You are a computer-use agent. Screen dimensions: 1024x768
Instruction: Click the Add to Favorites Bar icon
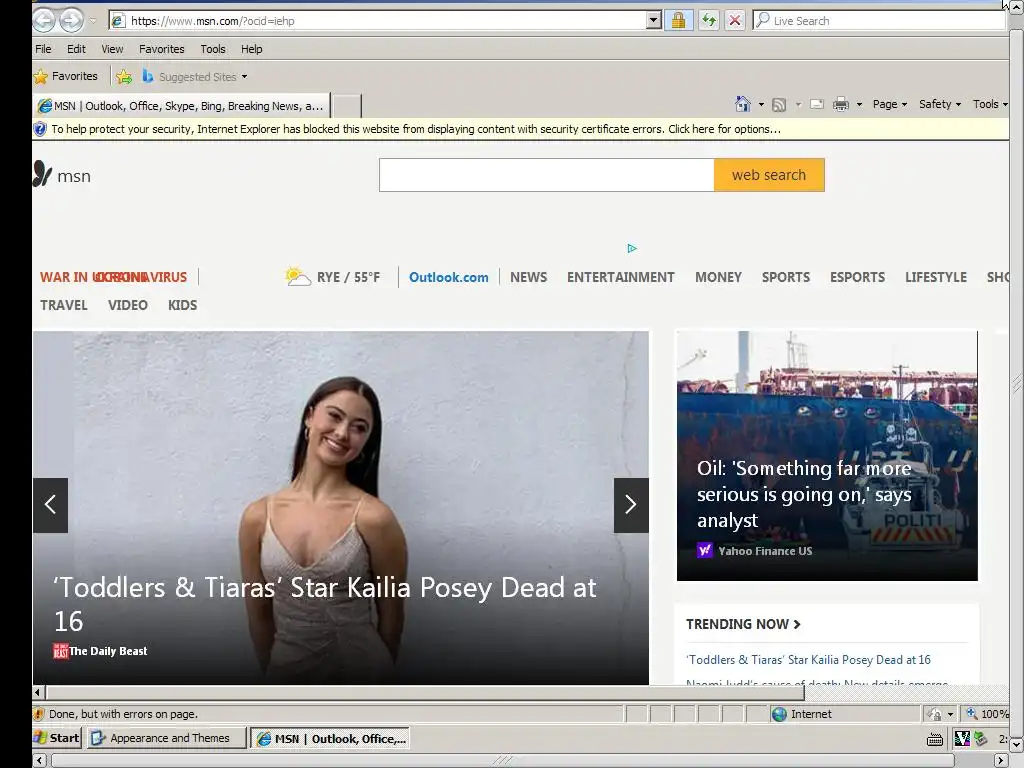click(123, 77)
